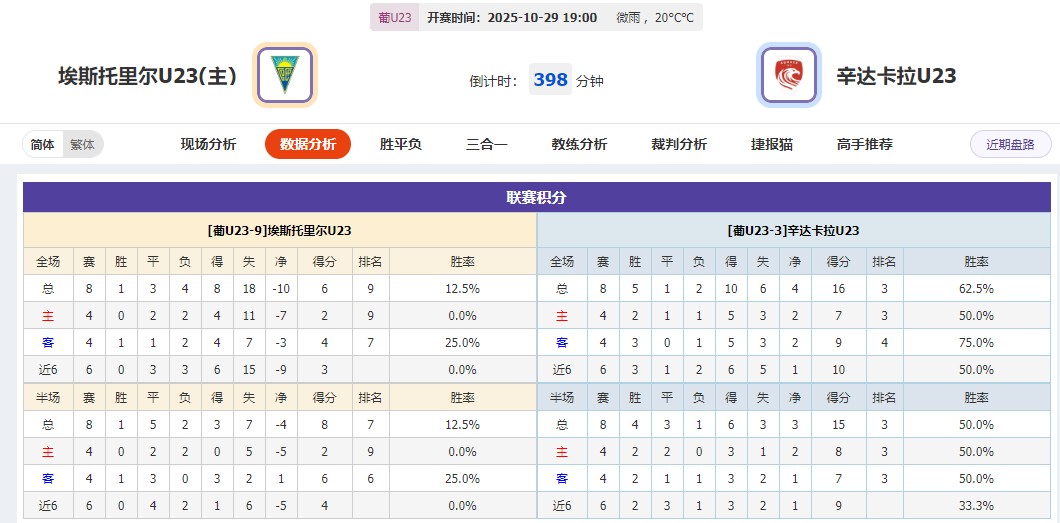
Task: Click the 398 minute countdown value
Action: point(550,80)
